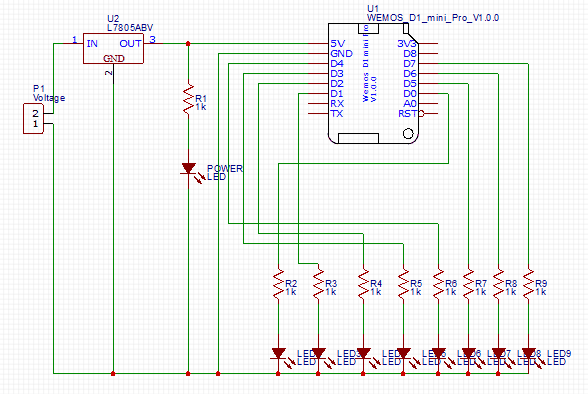Viewport: 588px width, 394px height.
Task: Click the P1 designator text
Action: pos(39,88)
